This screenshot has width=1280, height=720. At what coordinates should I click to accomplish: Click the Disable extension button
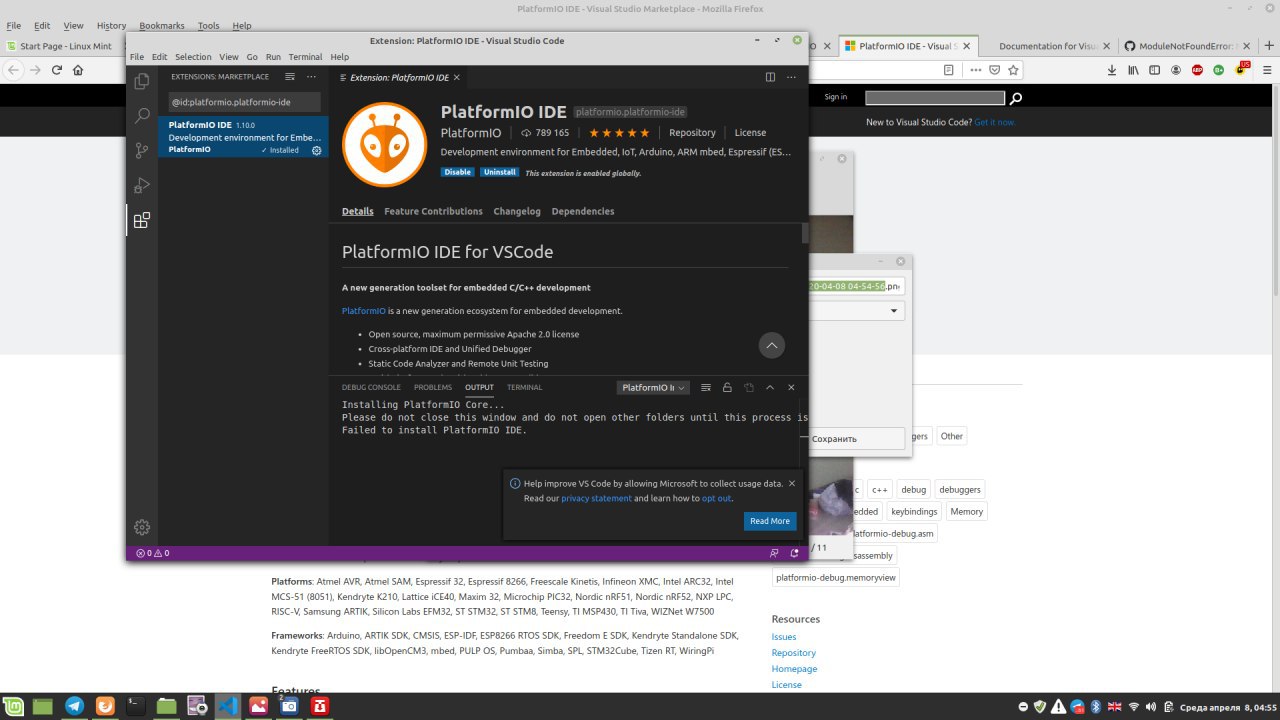pyautogui.click(x=458, y=172)
